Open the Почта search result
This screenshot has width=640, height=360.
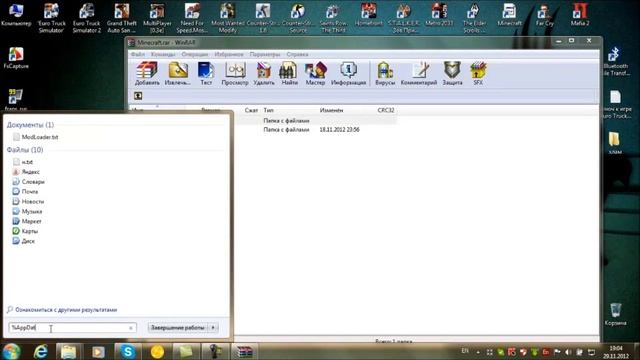(x=25, y=191)
